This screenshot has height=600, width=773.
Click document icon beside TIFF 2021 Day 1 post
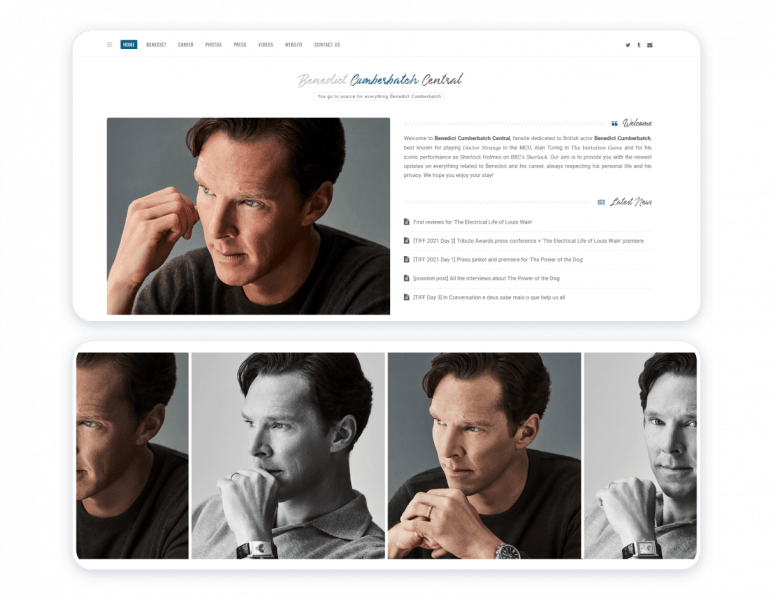(407, 259)
